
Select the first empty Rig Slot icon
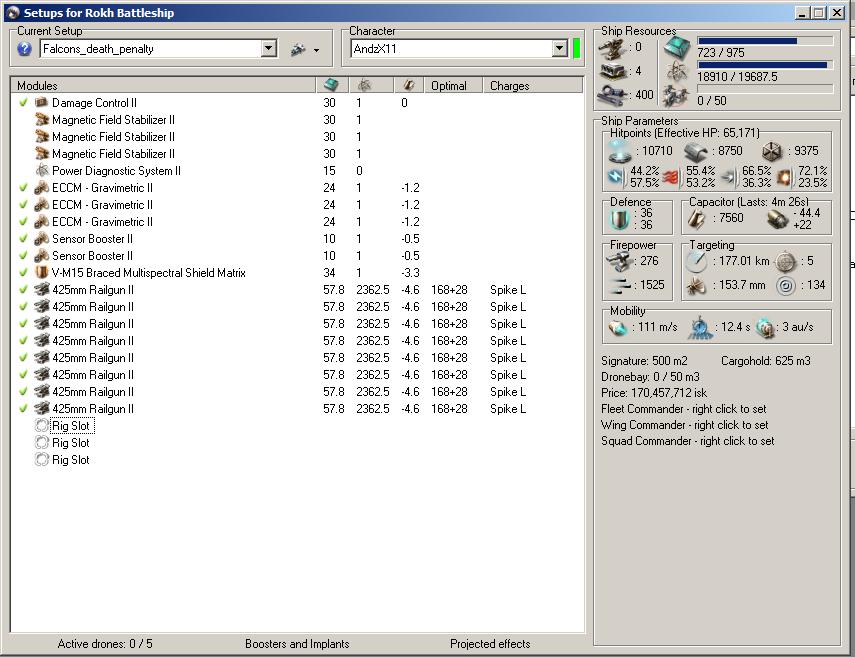coord(42,426)
